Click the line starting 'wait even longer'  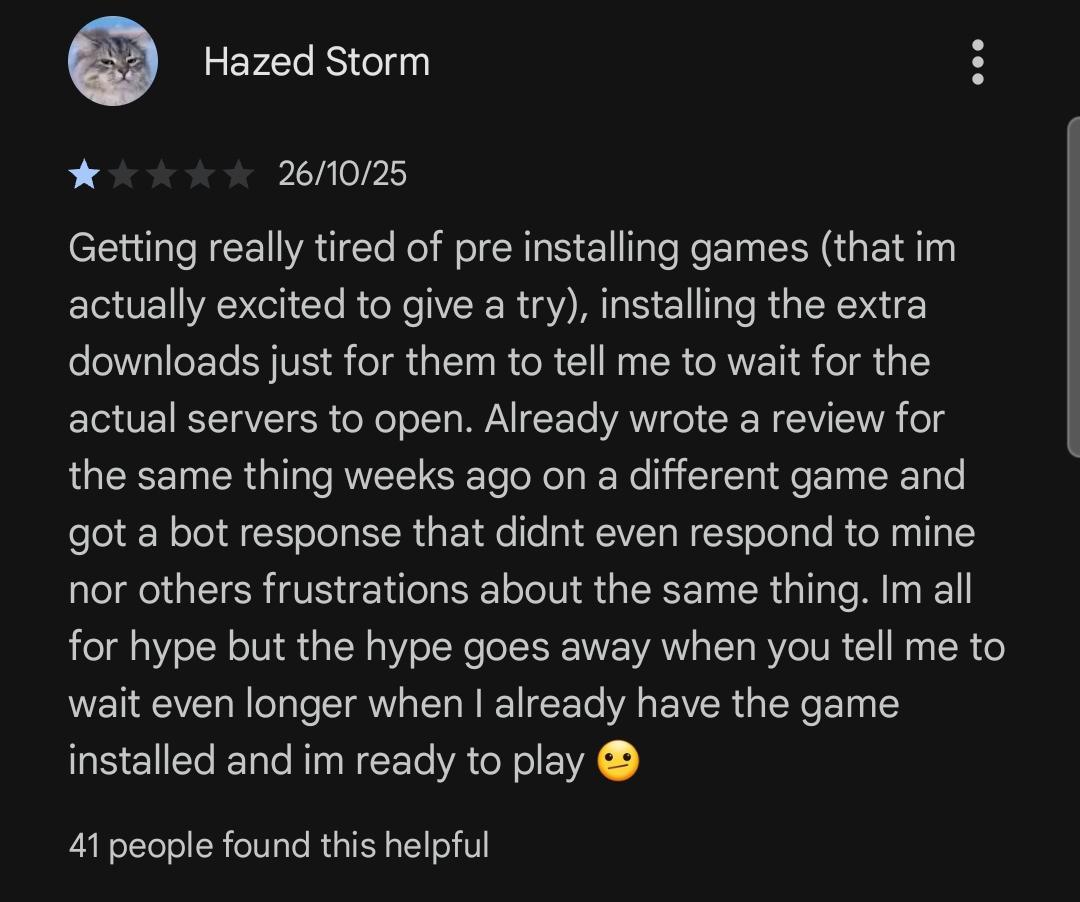pos(484,704)
